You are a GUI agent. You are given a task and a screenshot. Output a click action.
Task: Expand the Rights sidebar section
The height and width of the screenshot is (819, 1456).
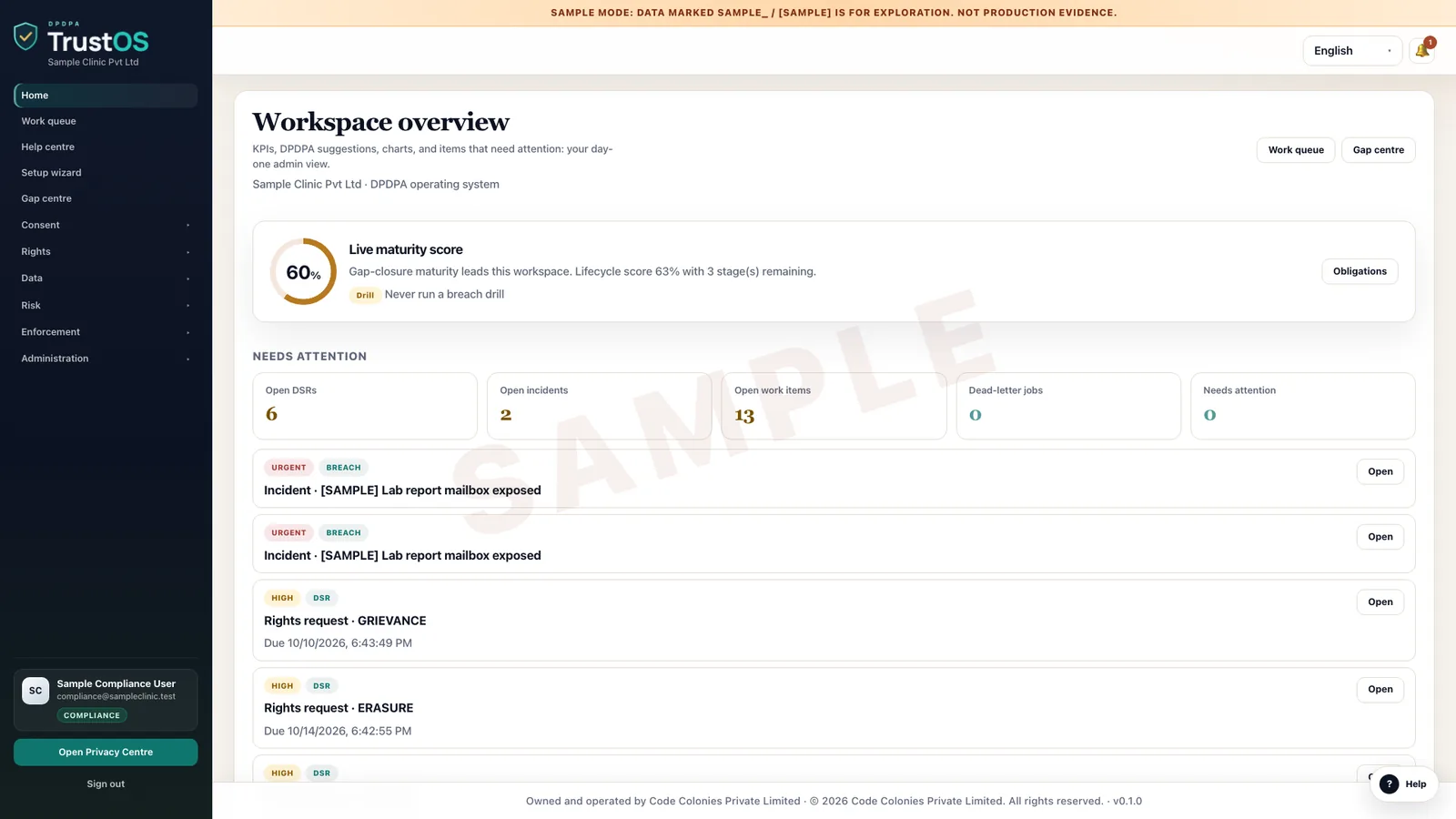click(x=106, y=251)
